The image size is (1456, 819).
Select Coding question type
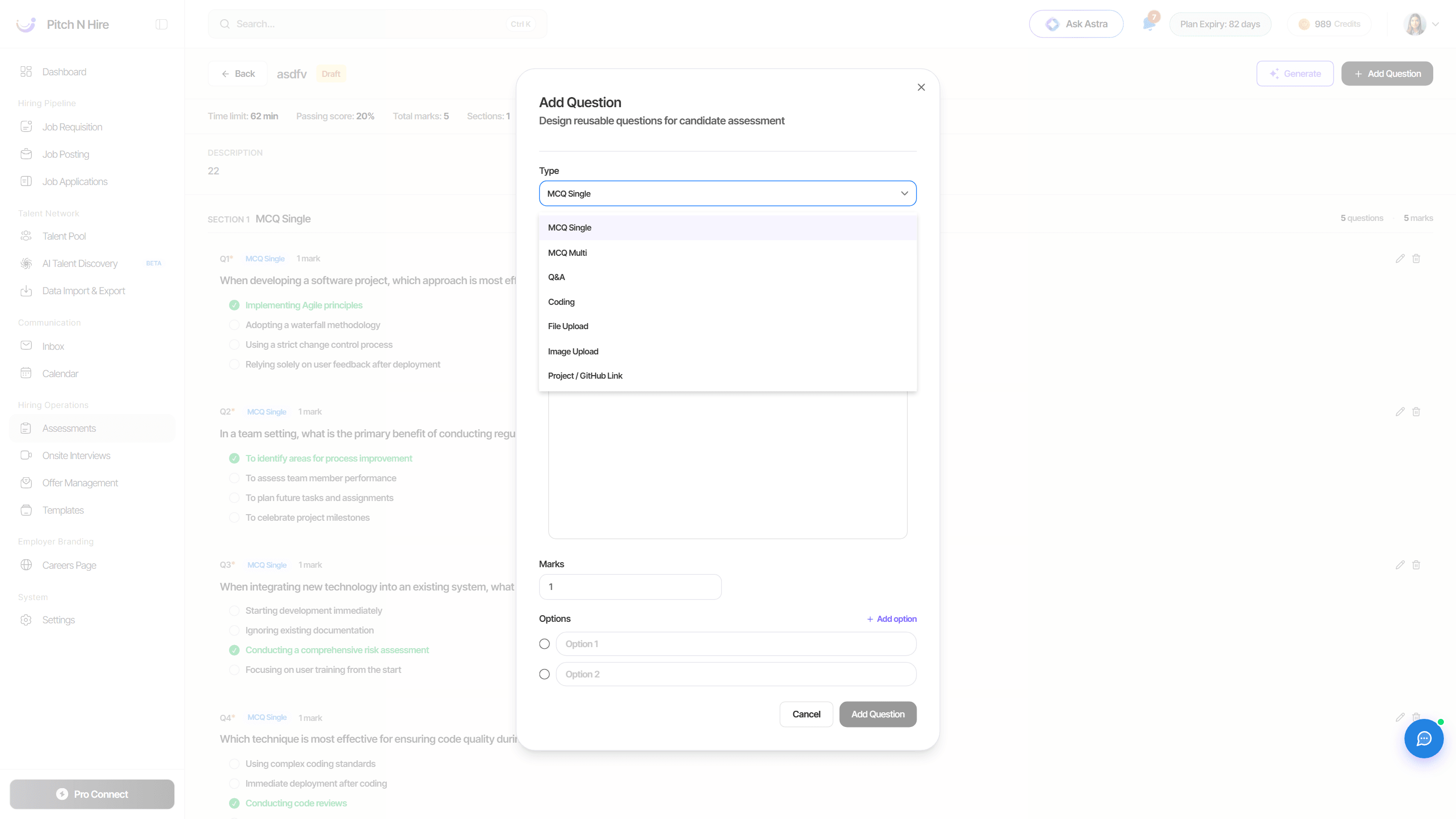728,302
